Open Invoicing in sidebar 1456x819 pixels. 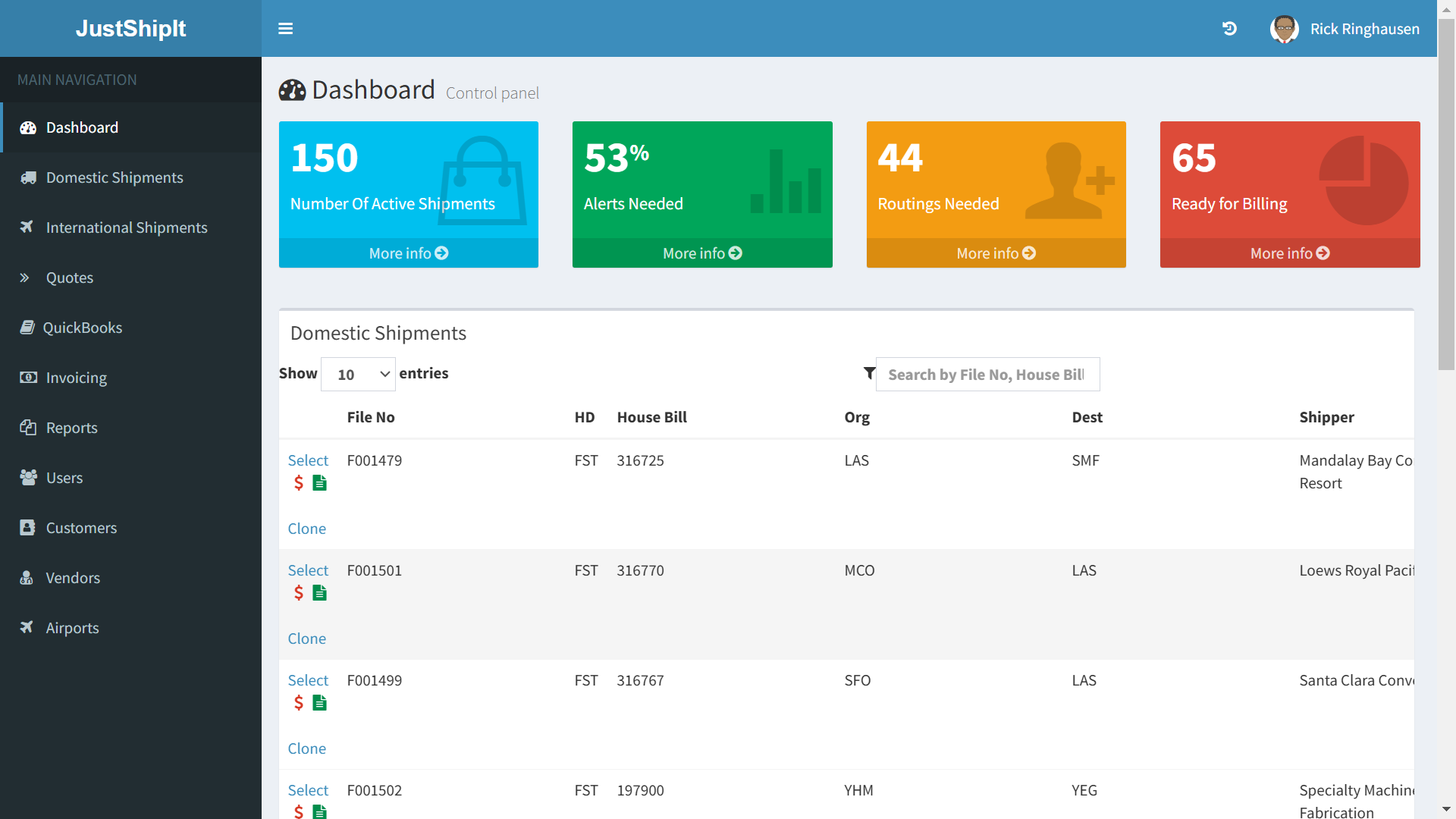click(x=130, y=378)
